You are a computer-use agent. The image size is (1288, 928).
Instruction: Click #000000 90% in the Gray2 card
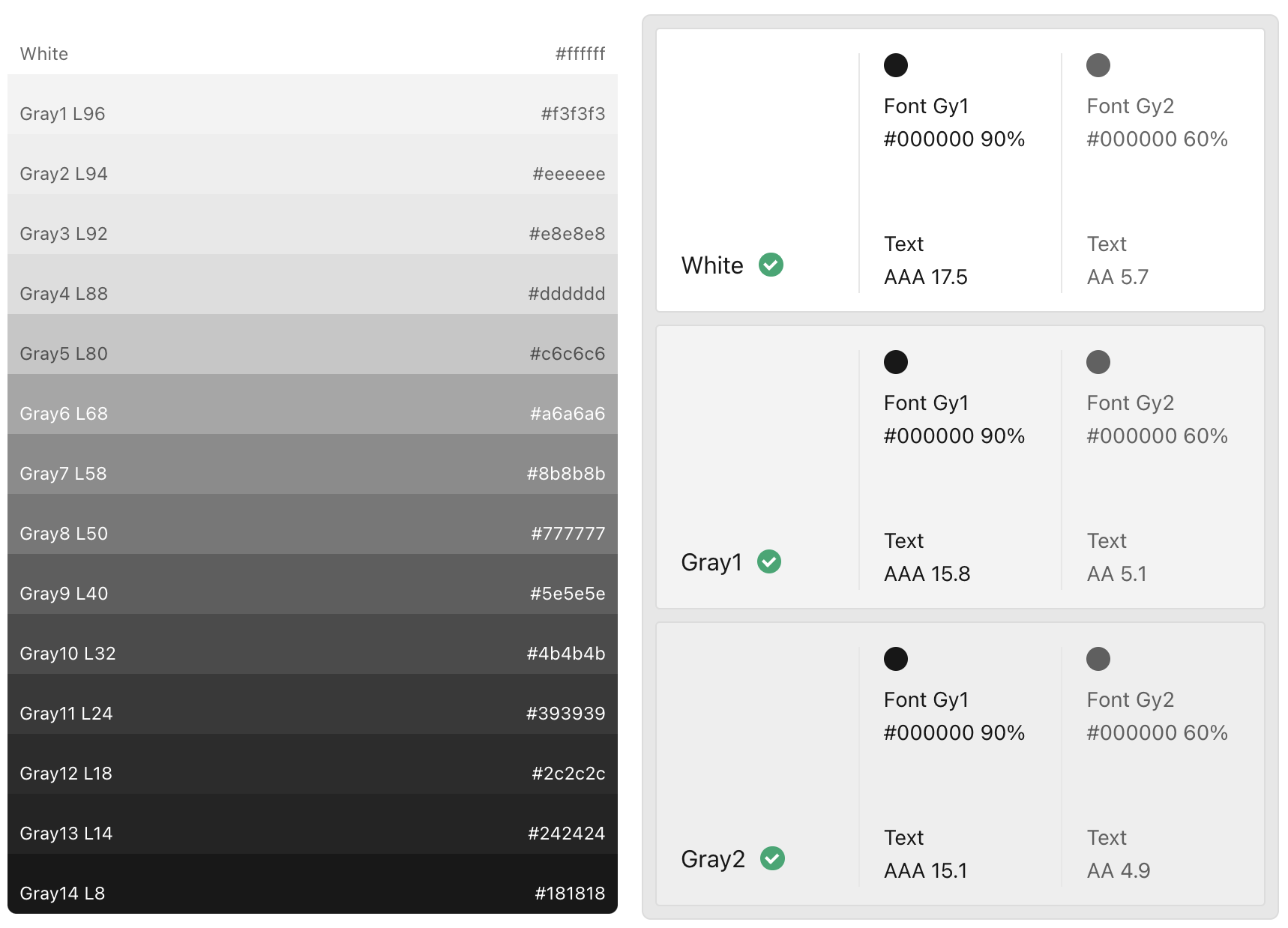click(x=954, y=733)
